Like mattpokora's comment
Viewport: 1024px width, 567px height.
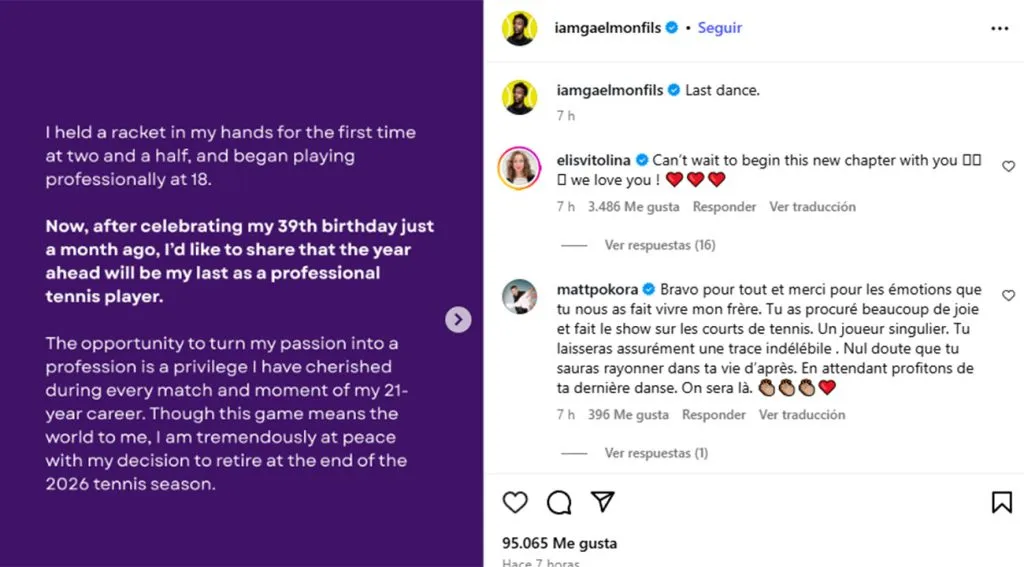(x=1008, y=297)
